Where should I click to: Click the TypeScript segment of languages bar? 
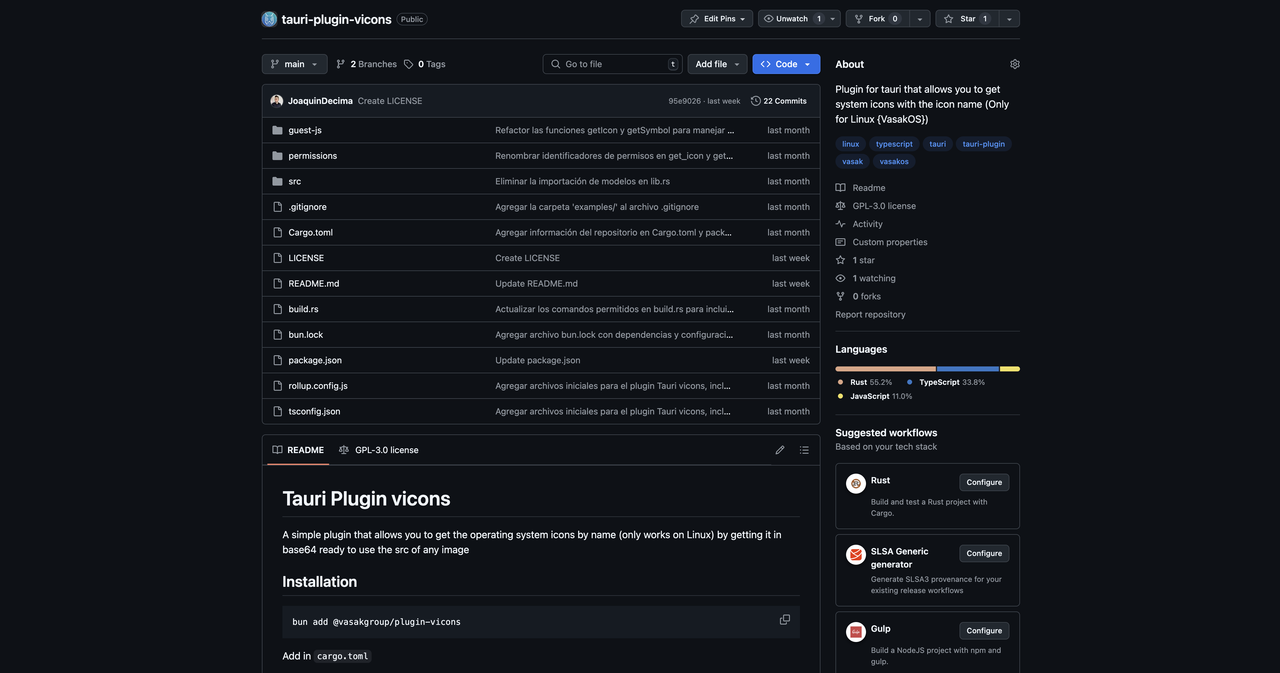(968, 369)
